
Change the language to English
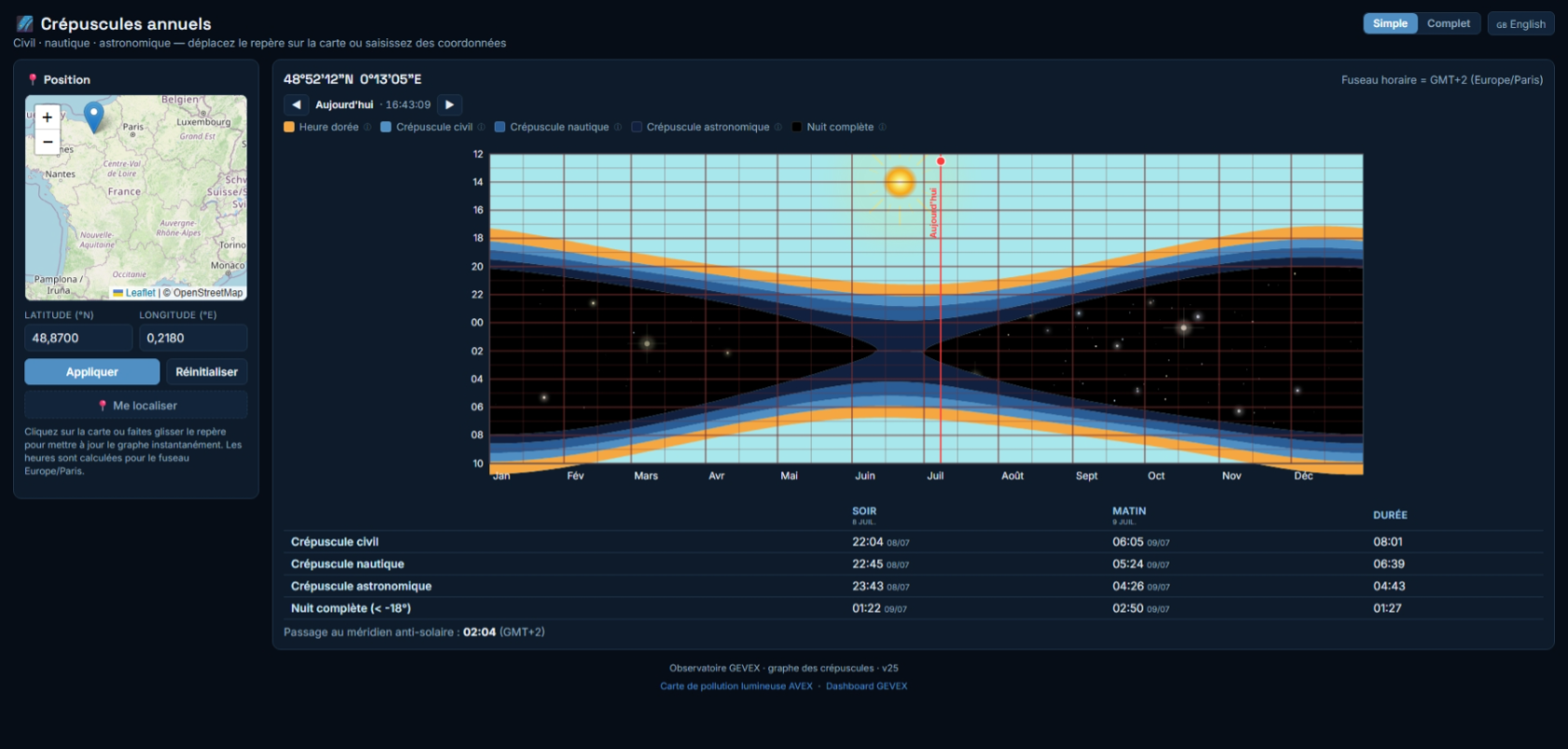click(x=1520, y=24)
